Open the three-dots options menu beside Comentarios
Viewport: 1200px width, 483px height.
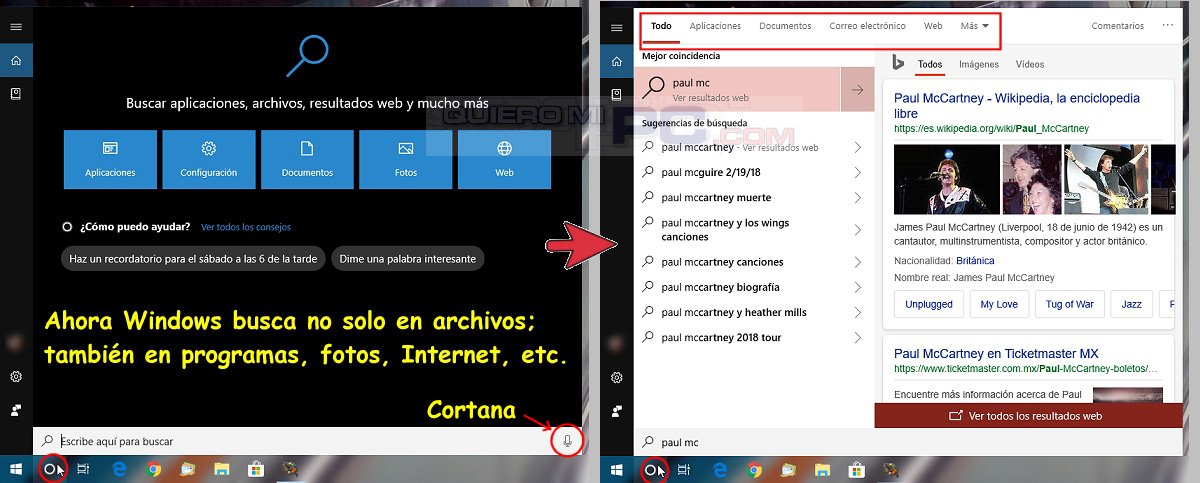(x=1168, y=26)
